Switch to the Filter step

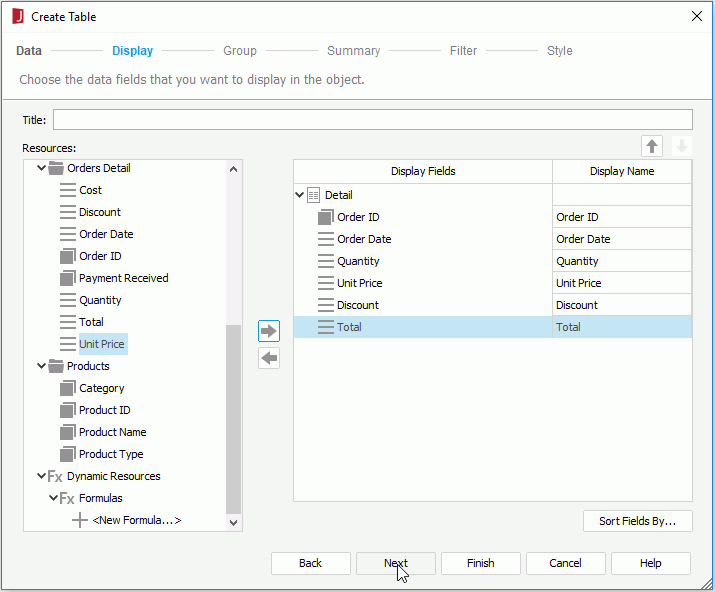(x=463, y=51)
